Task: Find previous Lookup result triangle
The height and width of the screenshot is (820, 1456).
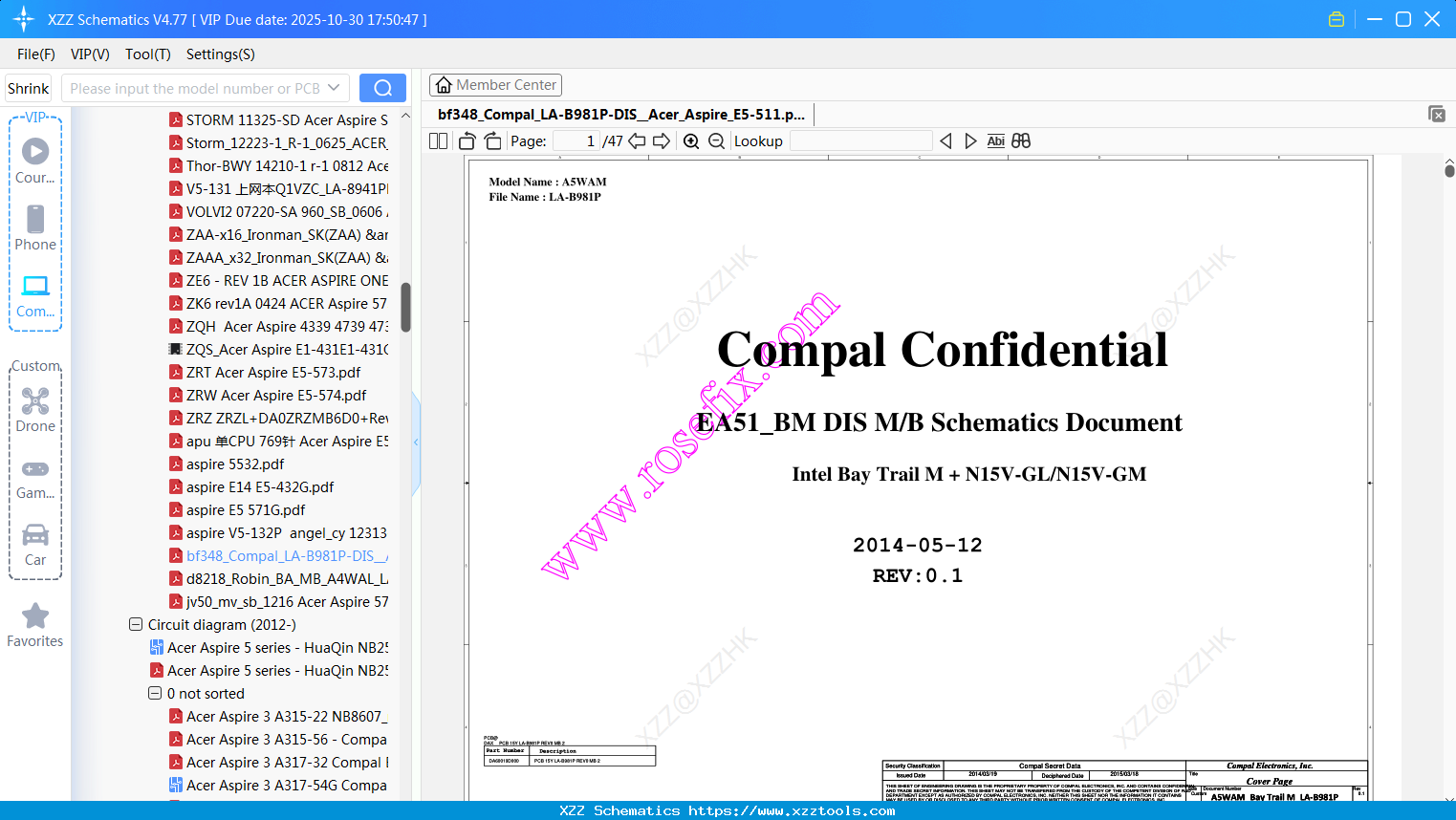Action: pyautogui.click(x=945, y=141)
